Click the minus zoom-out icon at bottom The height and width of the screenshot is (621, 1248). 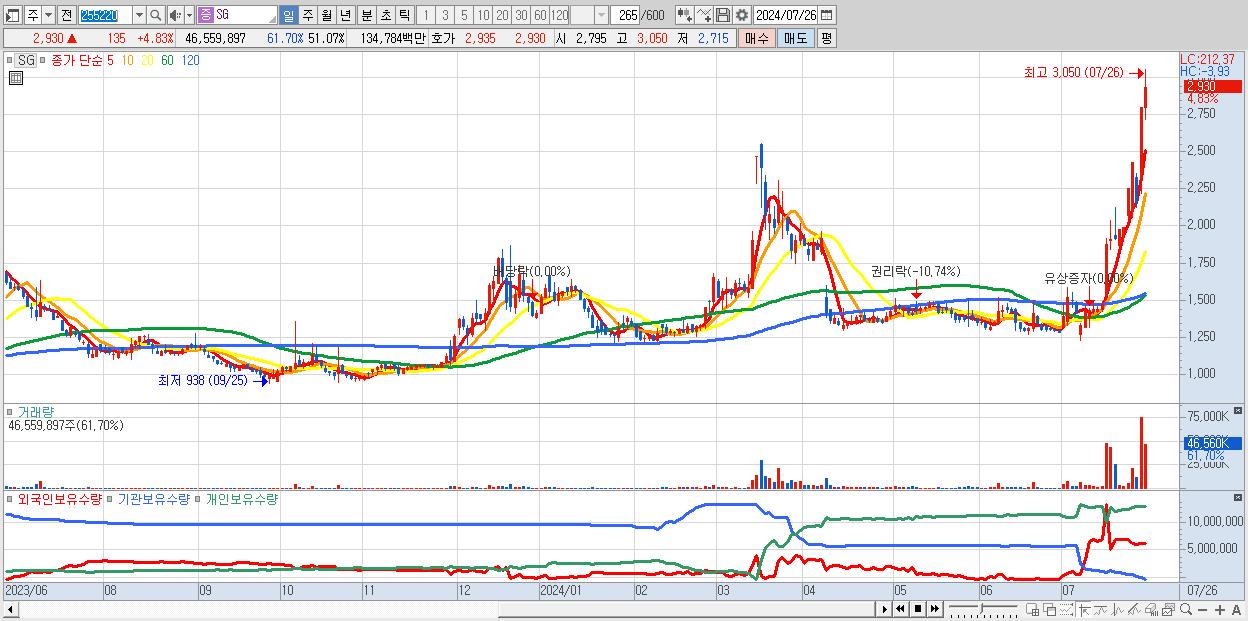1202,609
